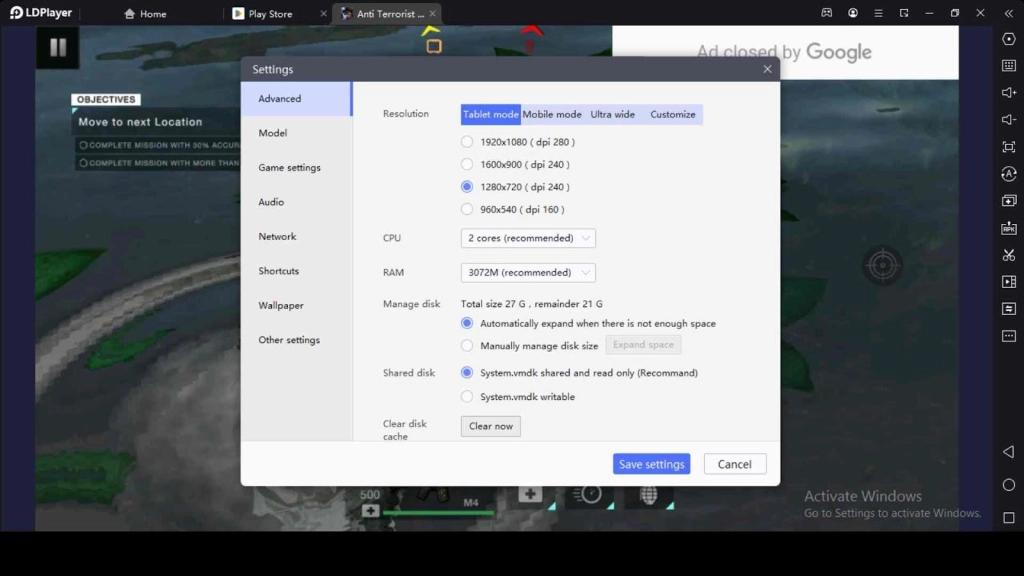Click the volume up icon
This screenshot has height=576, width=1024.
[x=1009, y=93]
